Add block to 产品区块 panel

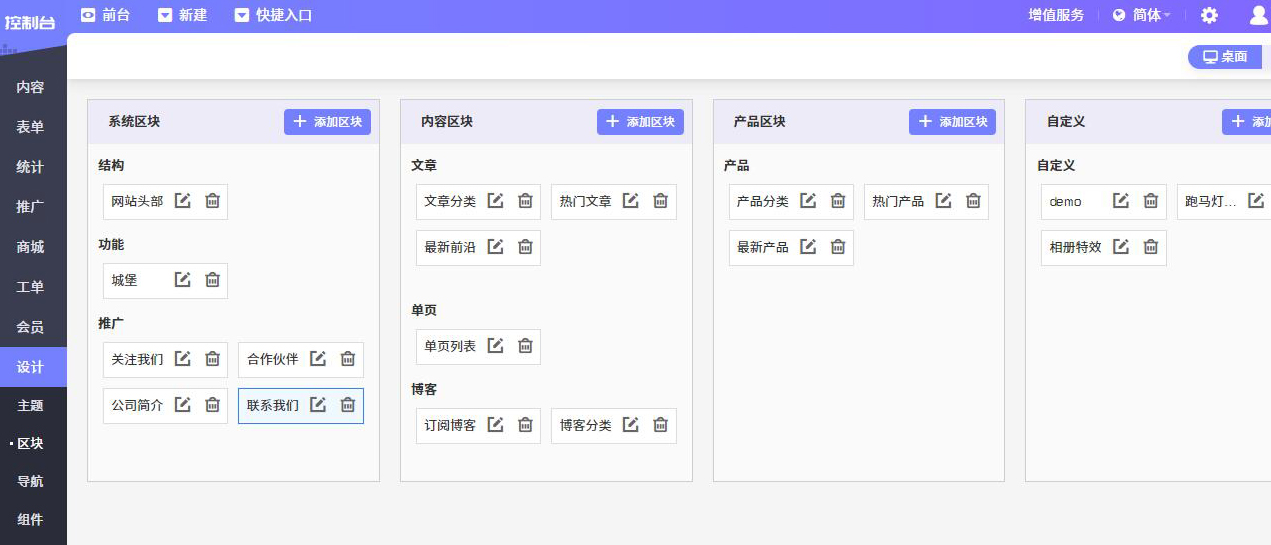click(x=952, y=122)
